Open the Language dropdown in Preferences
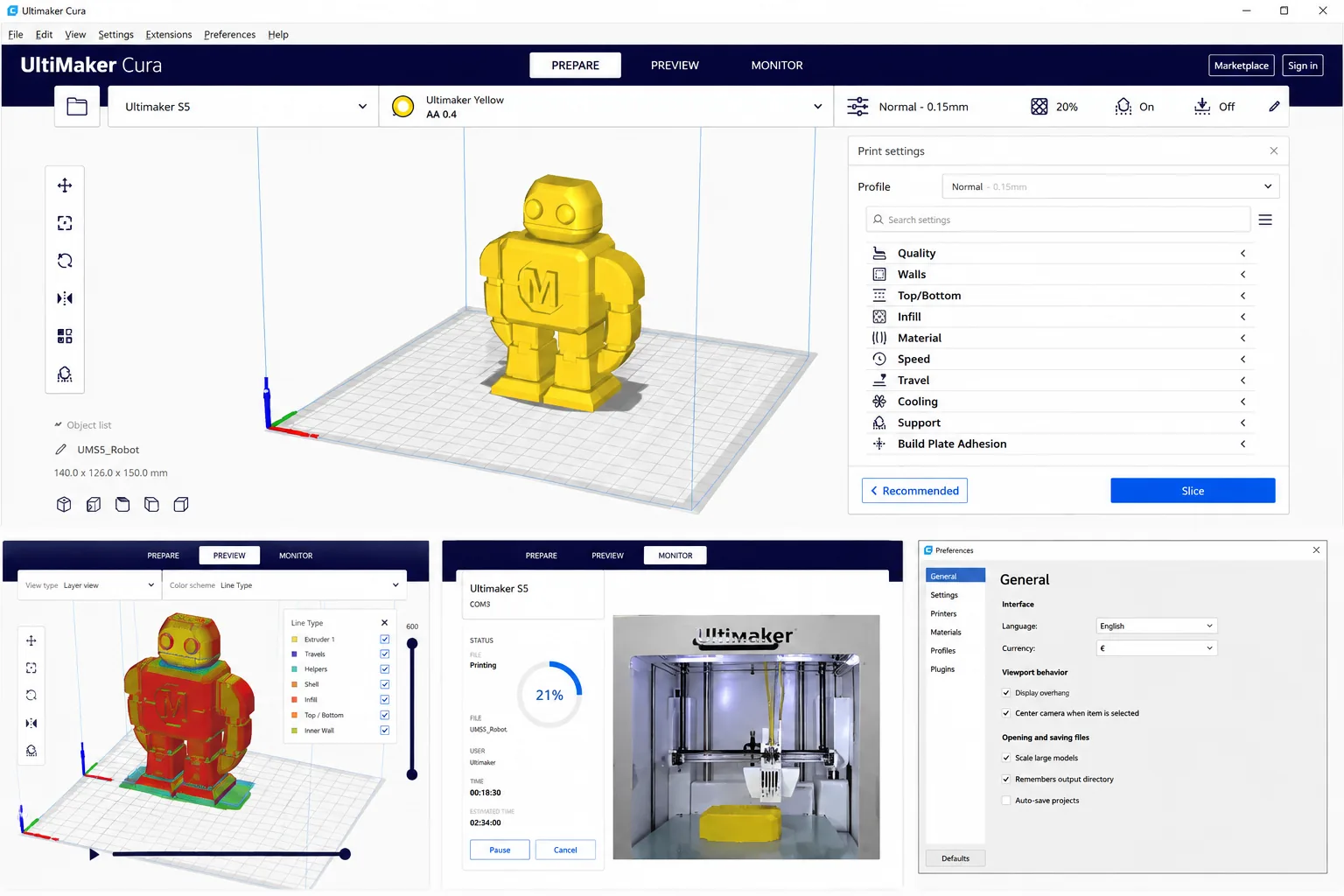 point(1156,626)
